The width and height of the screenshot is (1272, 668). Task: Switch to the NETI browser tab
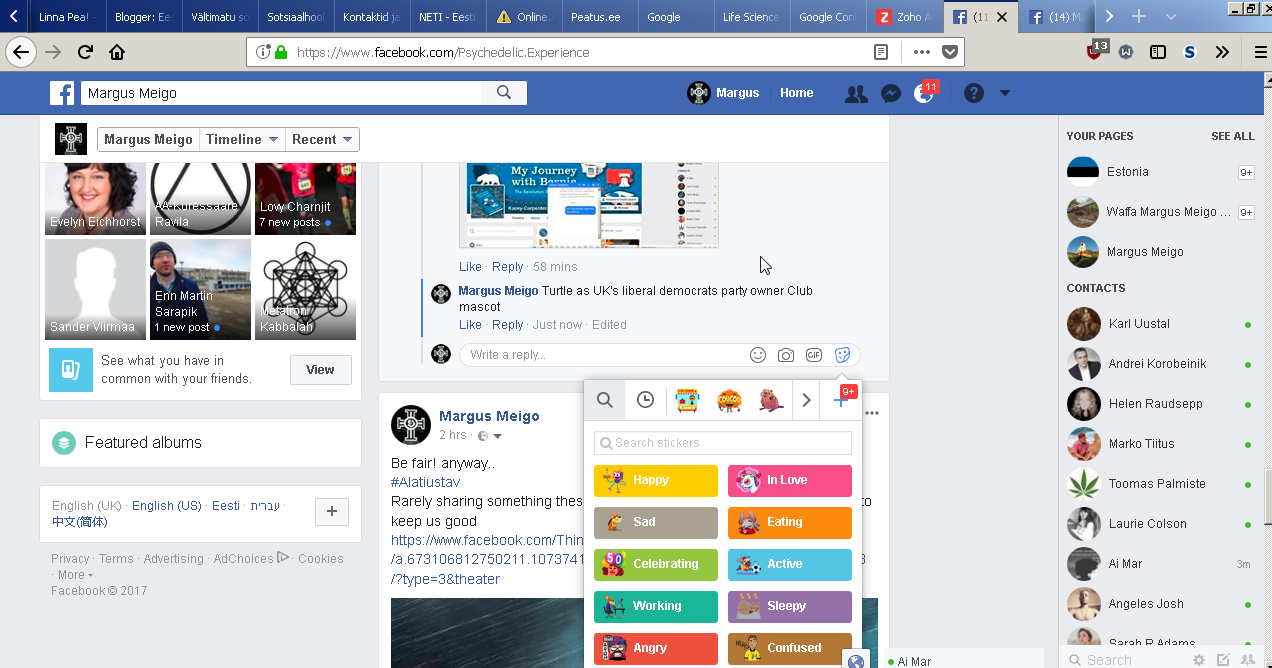[448, 17]
